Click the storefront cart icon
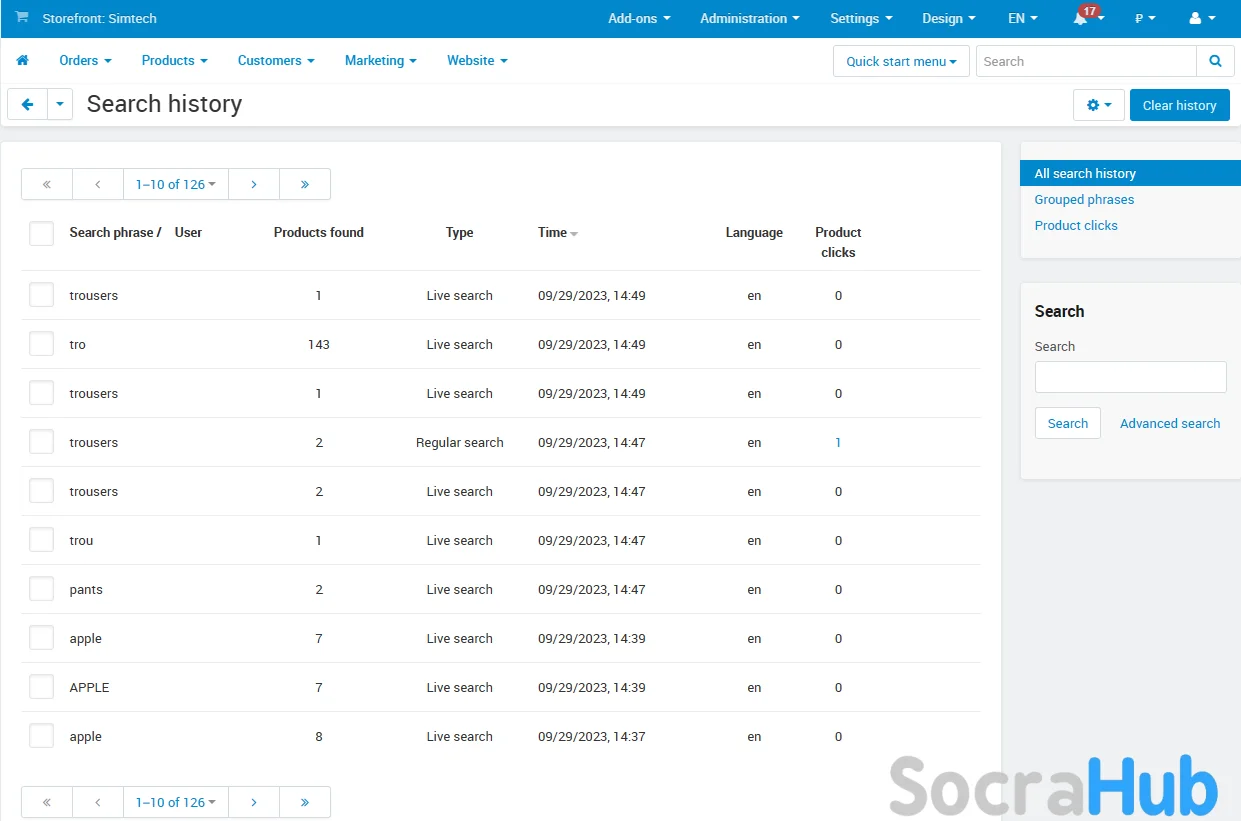Screen dimensions: 1241x821 pyautogui.click(x=22, y=18)
